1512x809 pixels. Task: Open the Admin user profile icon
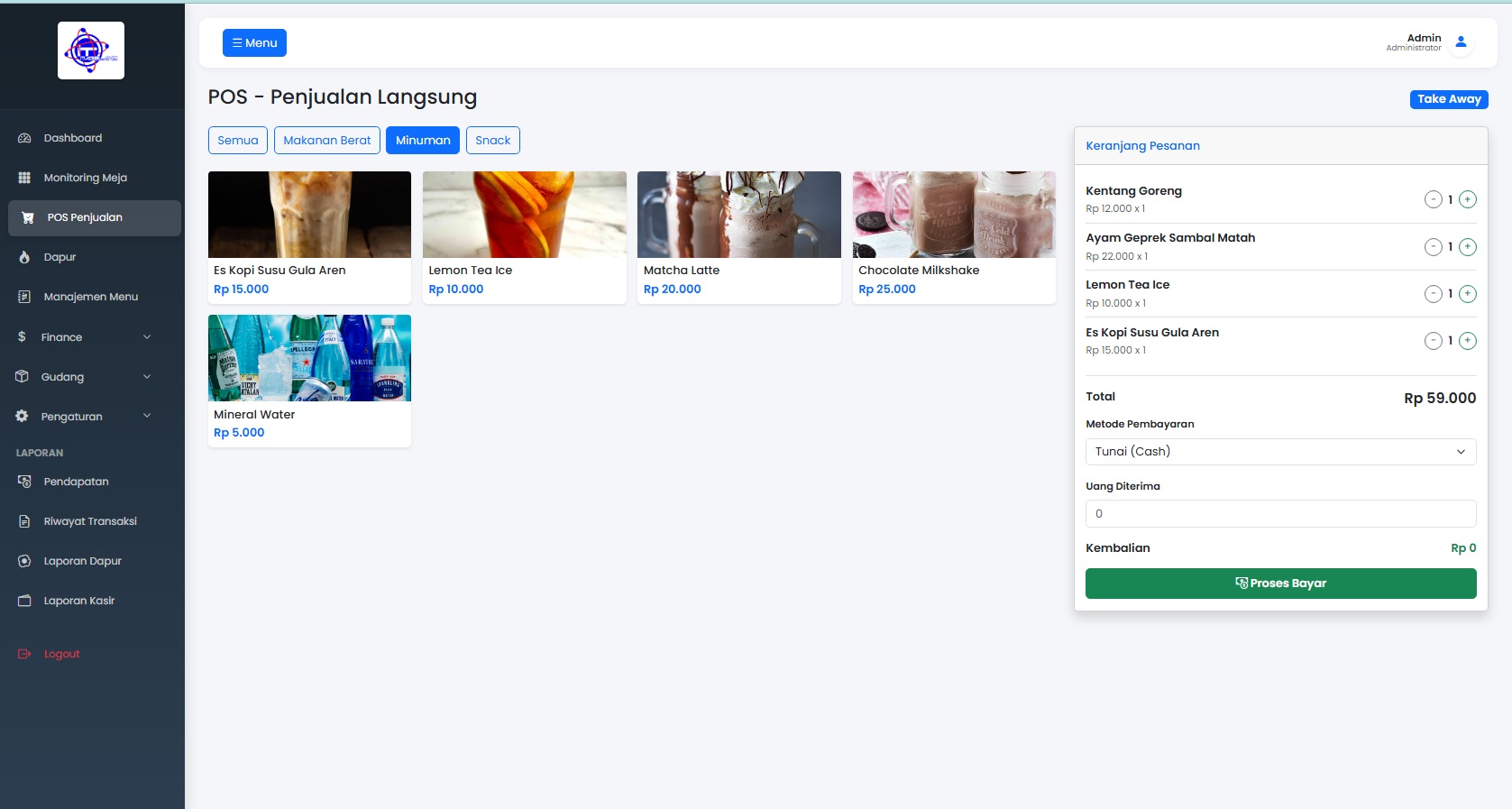(x=1462, y=42)
